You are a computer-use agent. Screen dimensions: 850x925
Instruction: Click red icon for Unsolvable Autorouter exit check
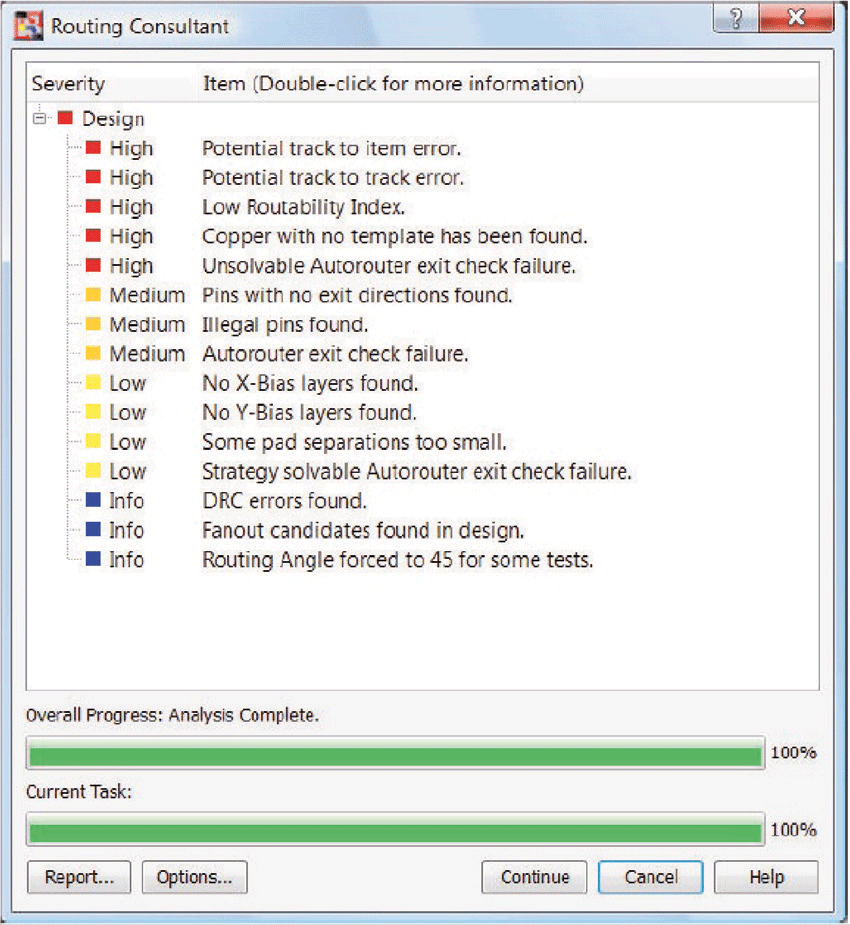93,265
